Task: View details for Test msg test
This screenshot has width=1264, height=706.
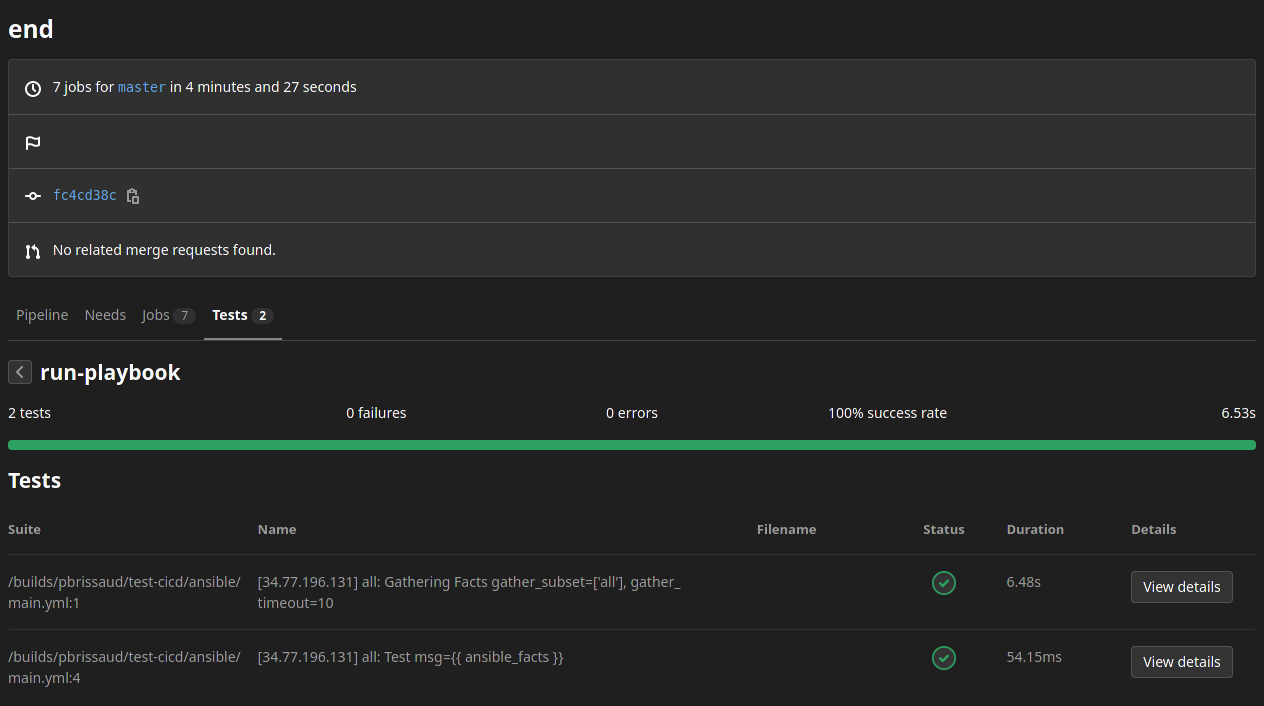Action: click(x=1182, y=662)
